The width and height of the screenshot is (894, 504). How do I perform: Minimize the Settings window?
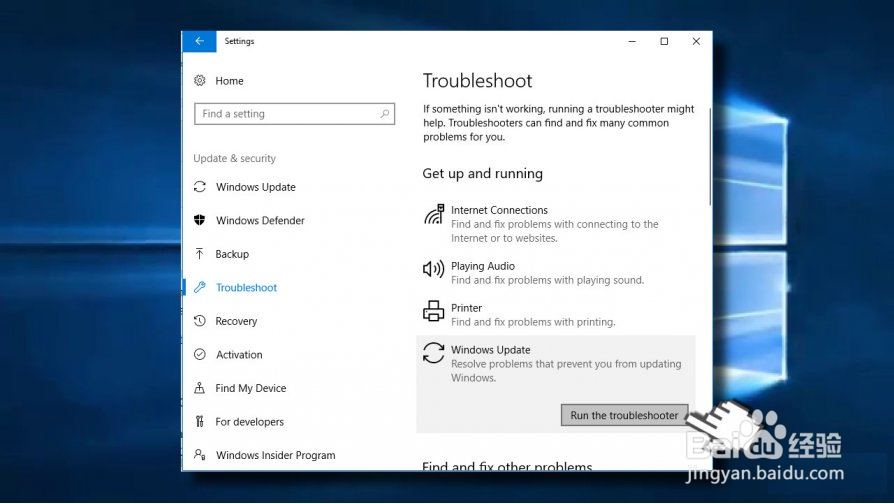coord(632,41)
